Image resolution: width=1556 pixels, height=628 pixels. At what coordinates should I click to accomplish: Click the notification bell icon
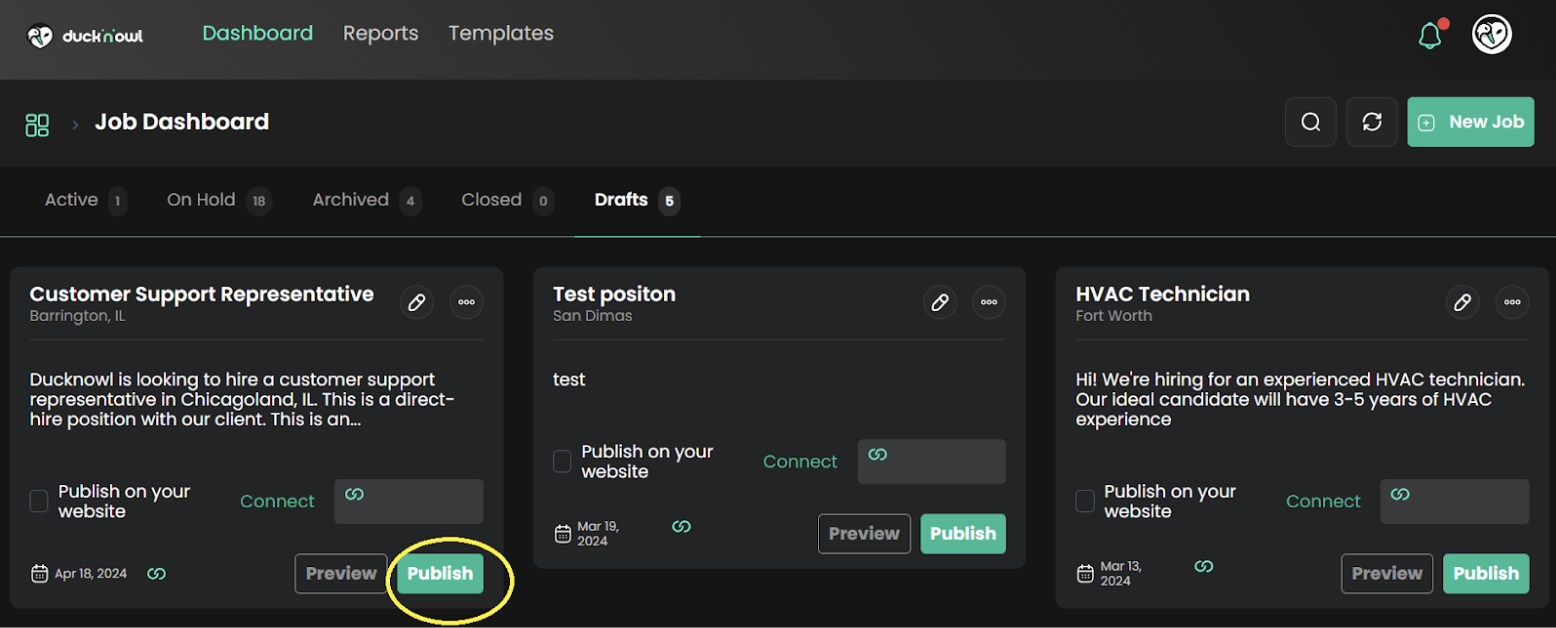[x=1430, y=36]
